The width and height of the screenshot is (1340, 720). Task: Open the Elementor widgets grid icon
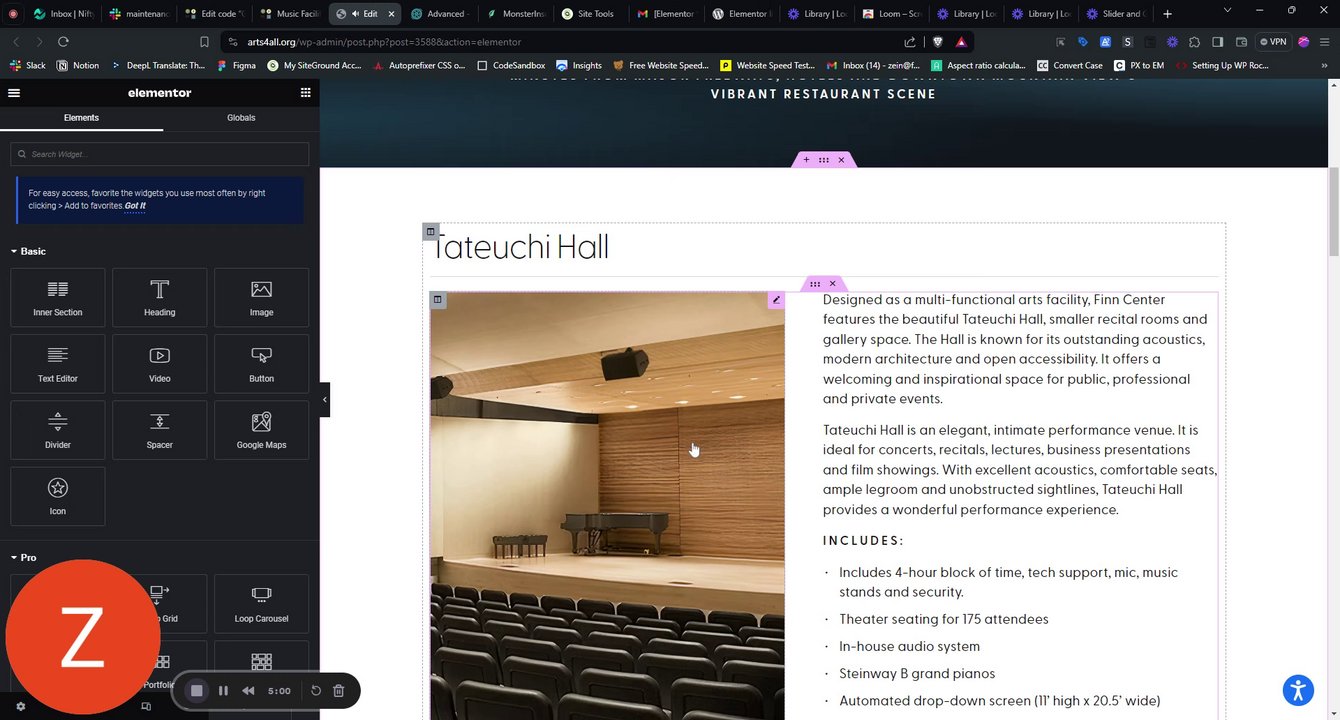(305, 93)
